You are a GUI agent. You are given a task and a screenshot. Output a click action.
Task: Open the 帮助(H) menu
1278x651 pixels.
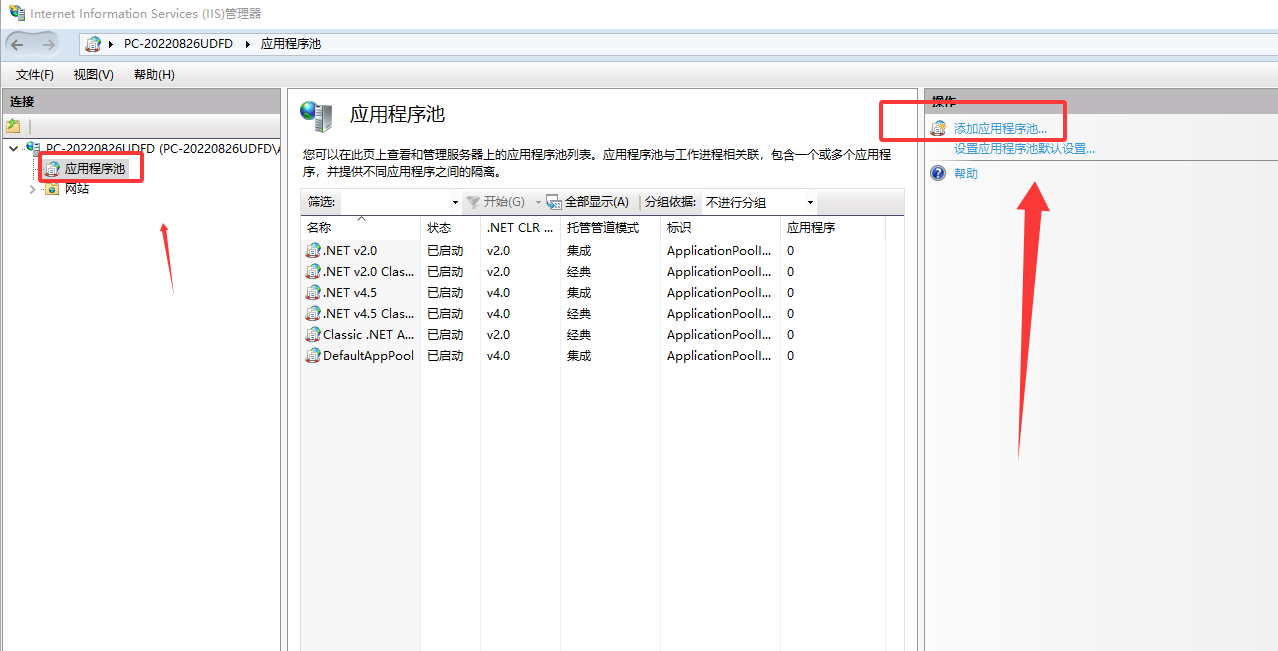(x=154, y=75)
